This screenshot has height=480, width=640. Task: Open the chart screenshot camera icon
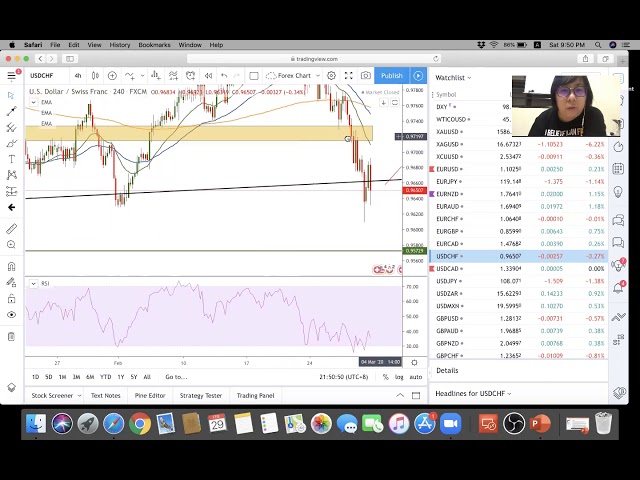(x=366, y=76)
